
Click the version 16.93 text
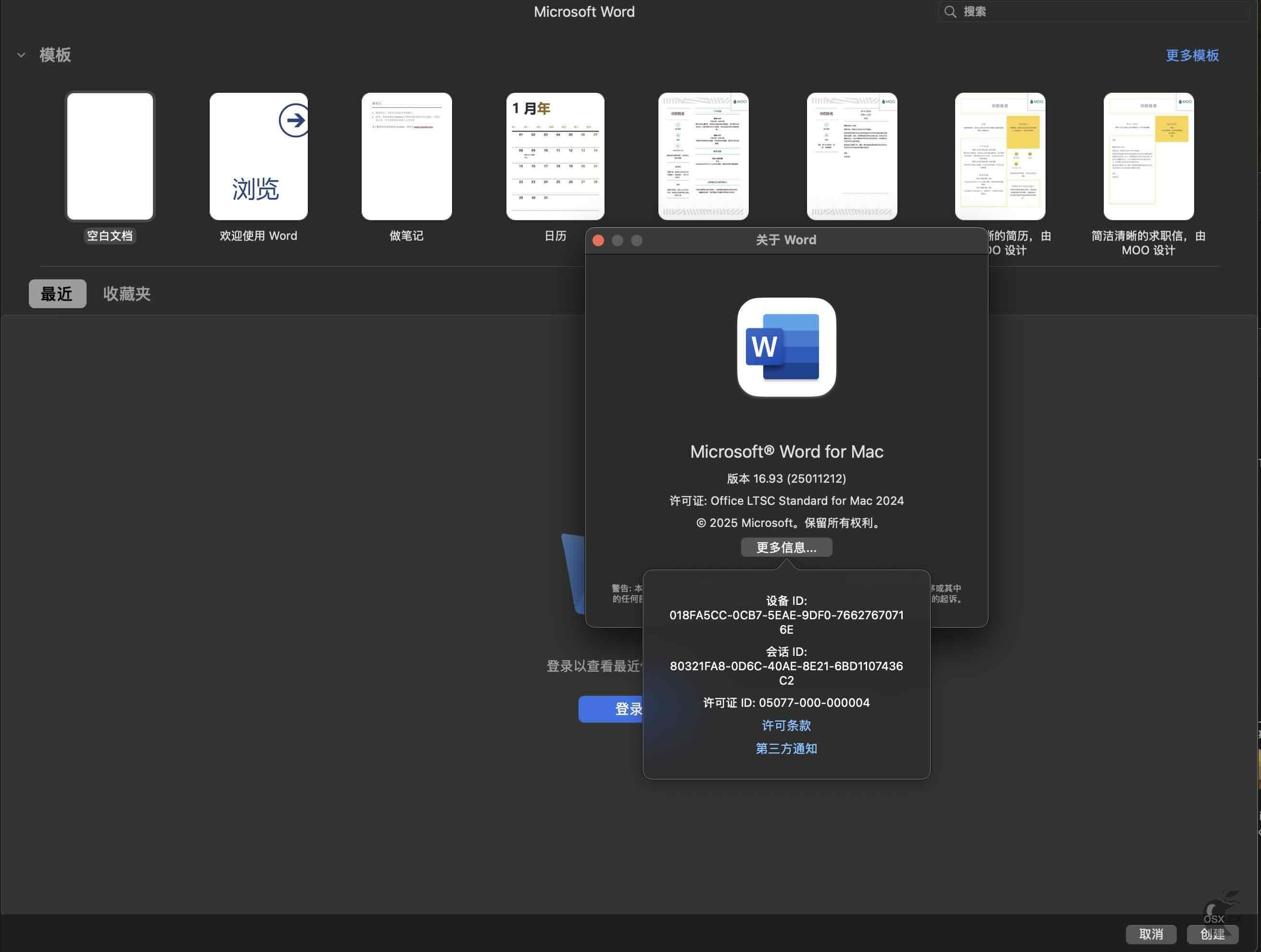click(x=786, y=478)
